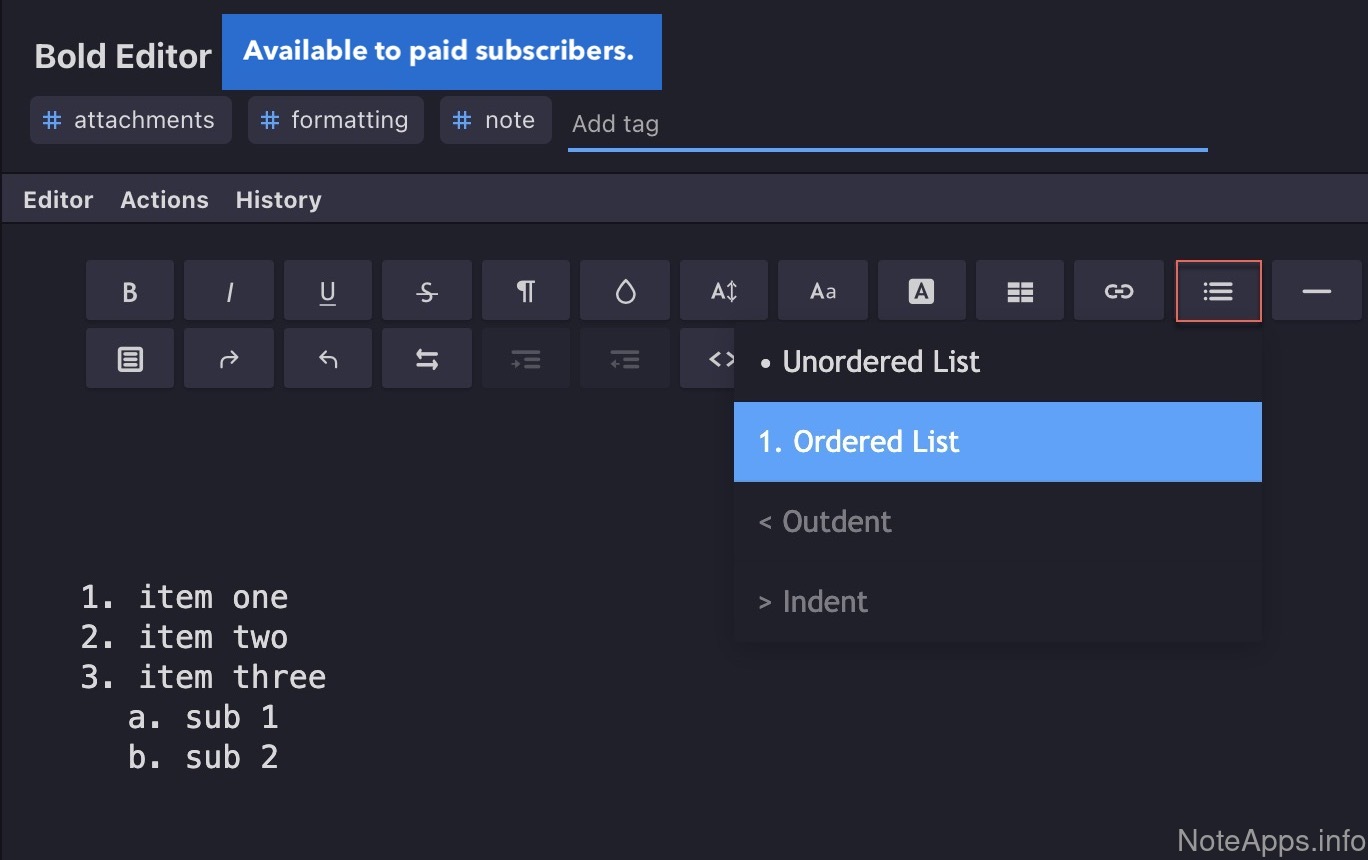This screenshot has width=1368, height=860.
Task: Open the History menu
Action: pyautogui.click(x=278, y=200)
